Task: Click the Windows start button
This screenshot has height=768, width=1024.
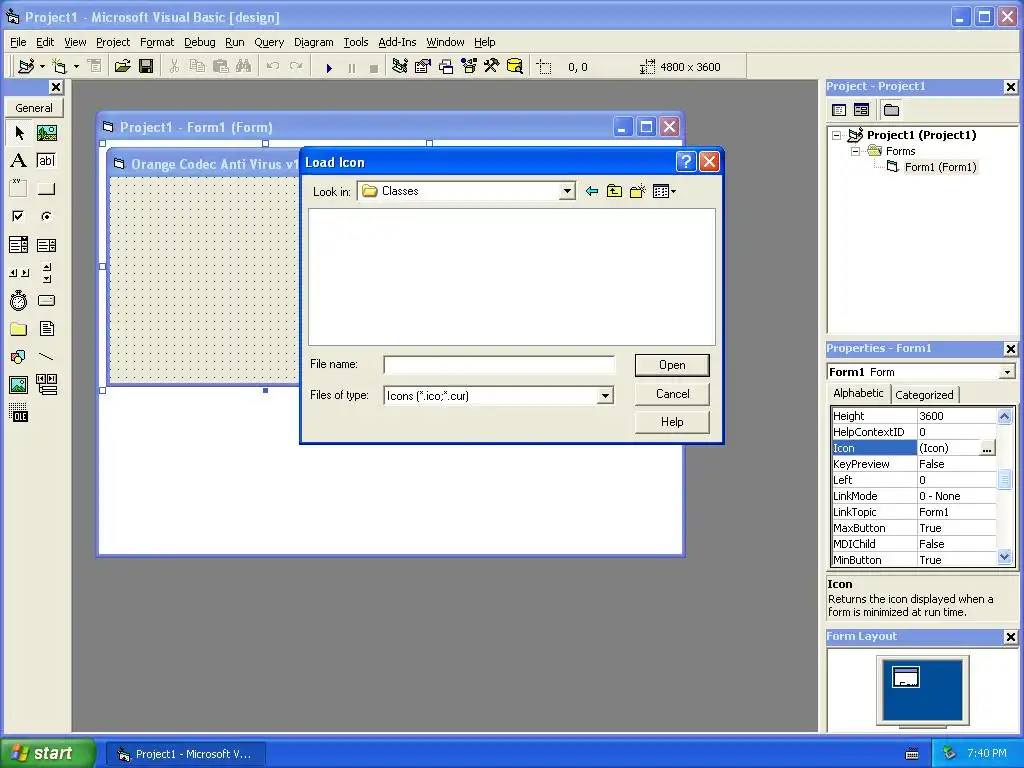Action: tap(46, 754)
